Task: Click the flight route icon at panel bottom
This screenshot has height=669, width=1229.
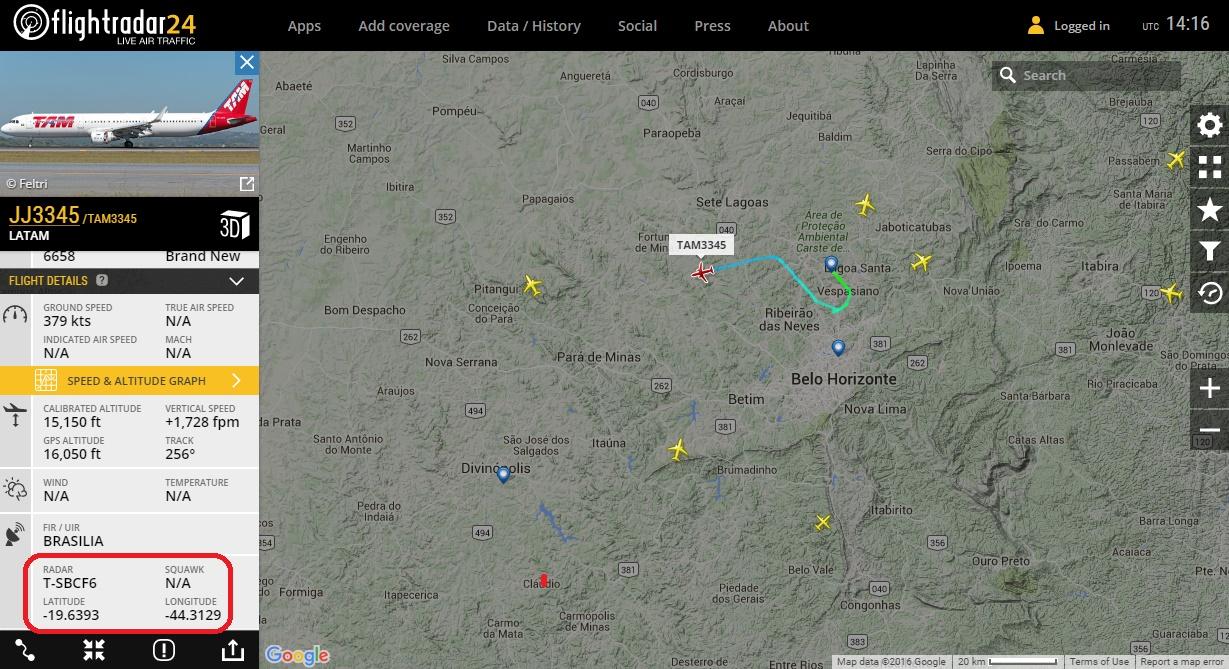Action: [25, 650]
